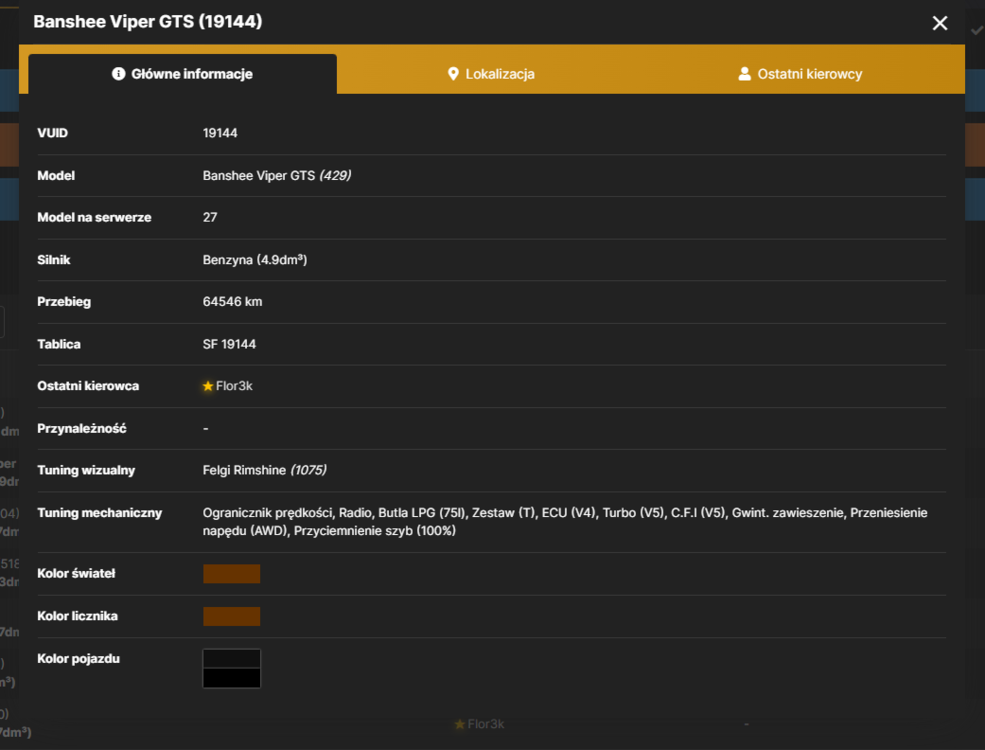Click the Kolor licznika orange swatch

pyautogui.click(x=231, y=616)
